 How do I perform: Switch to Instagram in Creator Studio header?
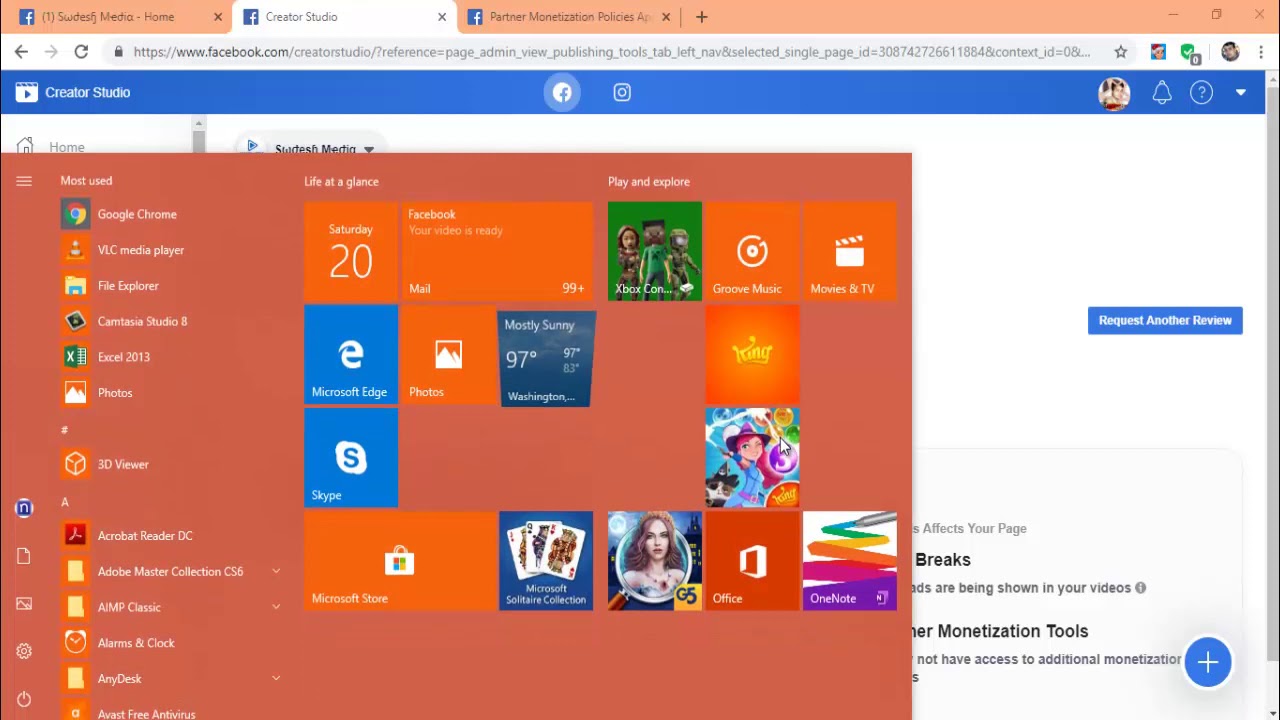tap(622, 92)
